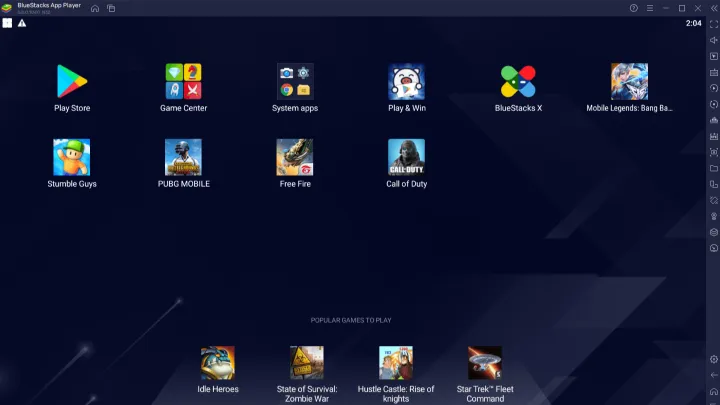Open PUBG MOBILE
Screen dimensions: 720x405
click(x=183, y=158)
